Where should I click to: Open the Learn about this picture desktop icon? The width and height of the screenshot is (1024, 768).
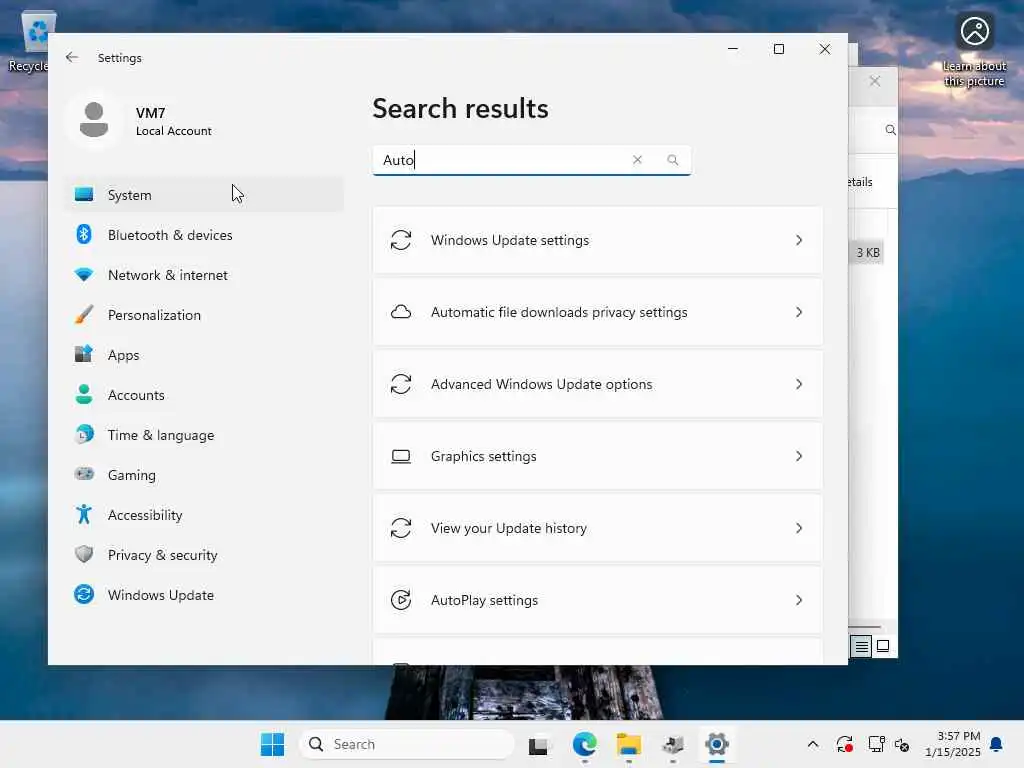pyautogui.click(x=974, y=51)
